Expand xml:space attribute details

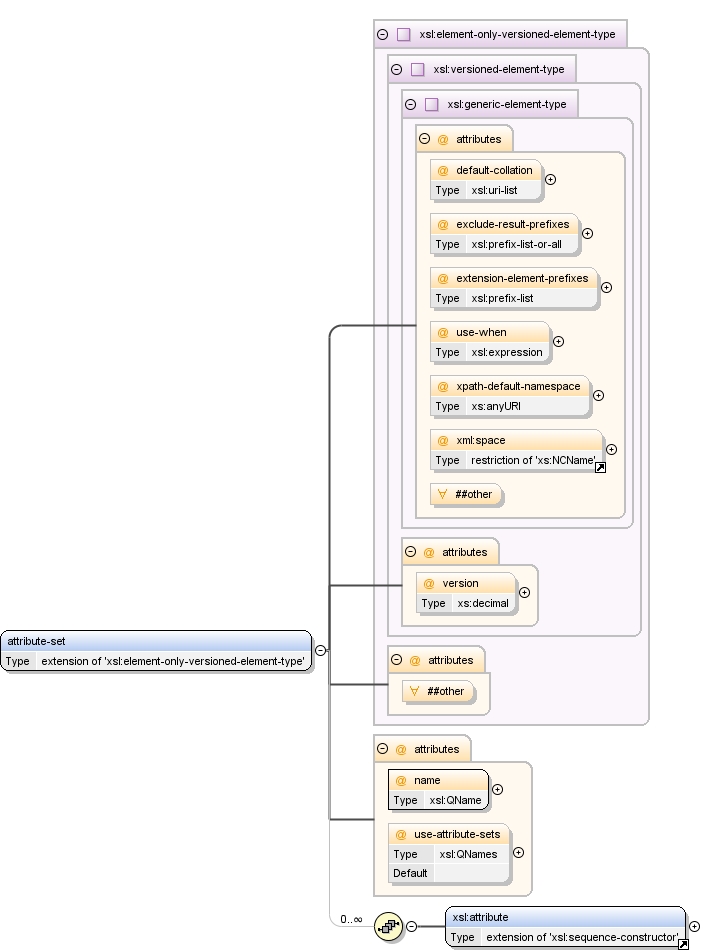point(612,450)
